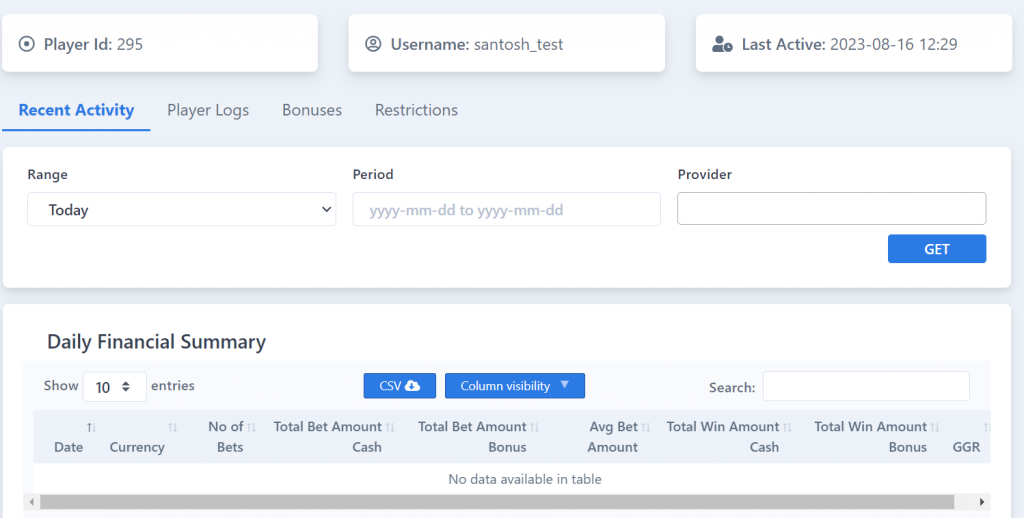
Task: Expand the Column visibility dropdown
Action: (x=515, y=386)
